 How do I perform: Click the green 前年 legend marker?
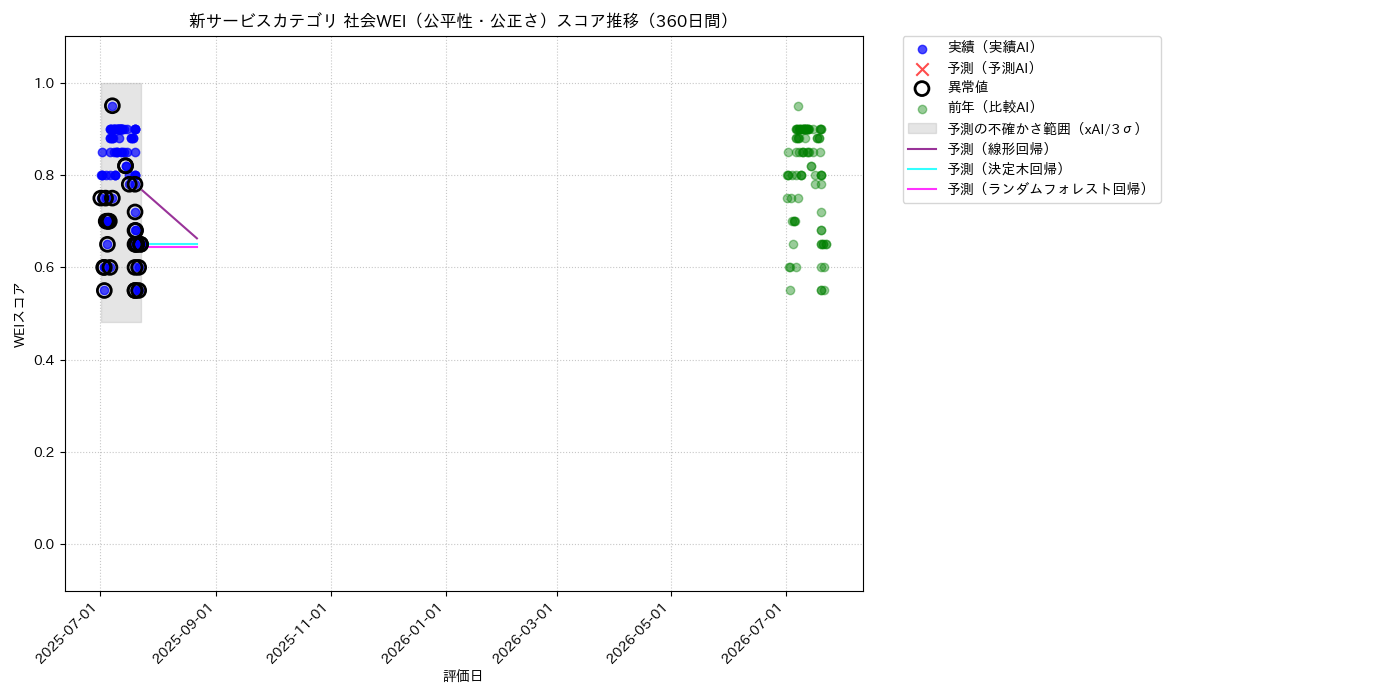coord(922,109)
